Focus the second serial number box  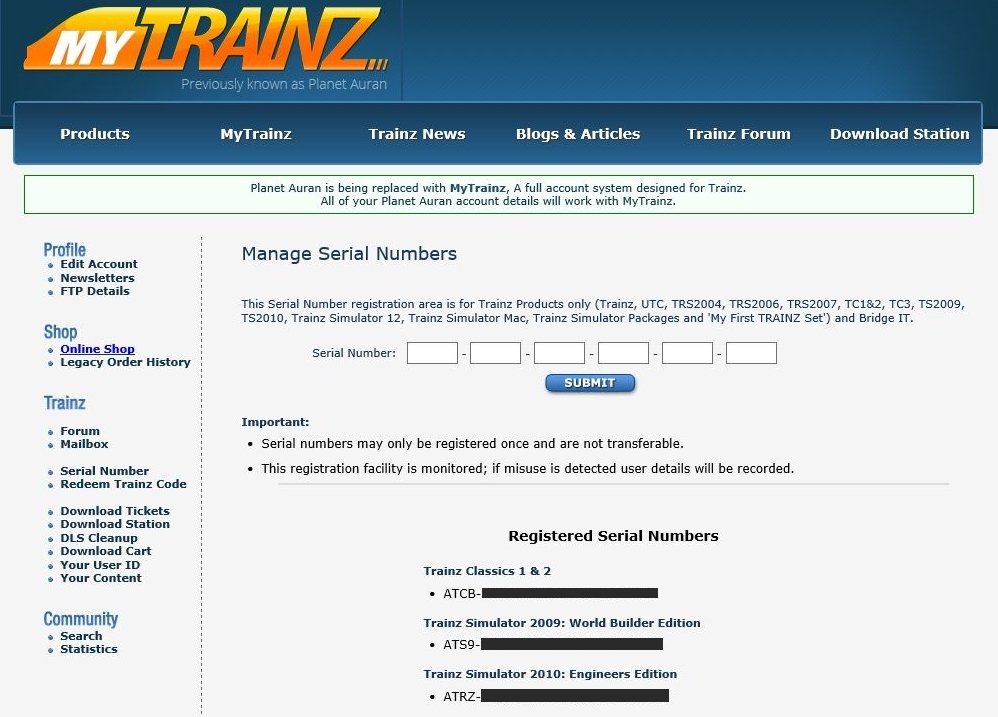point(495,353)
